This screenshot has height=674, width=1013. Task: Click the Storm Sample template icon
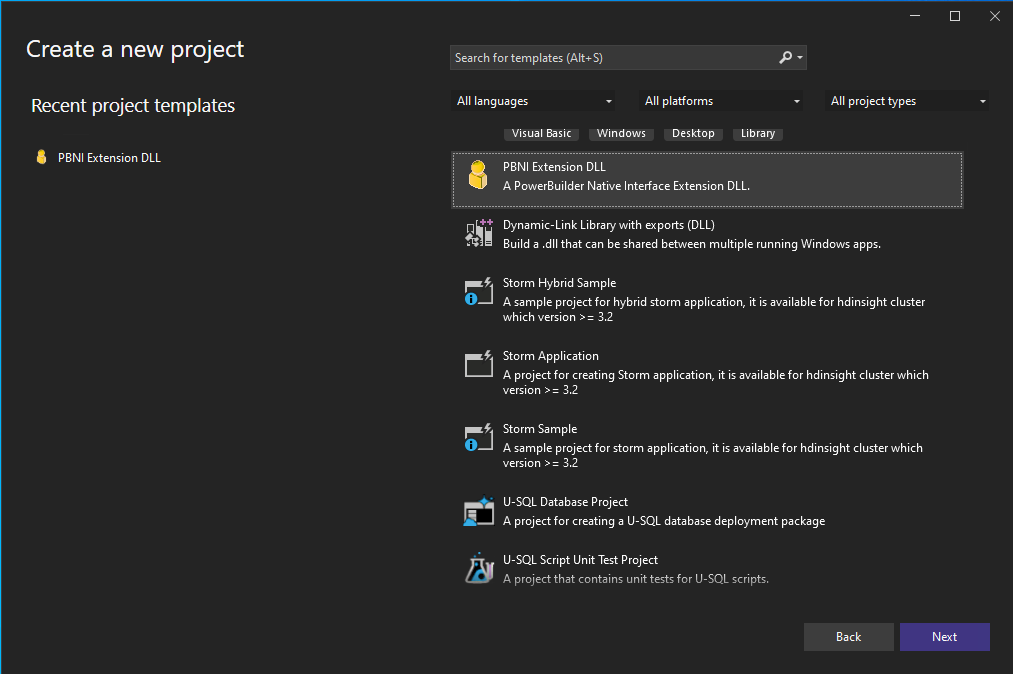[x=479, y=437]
